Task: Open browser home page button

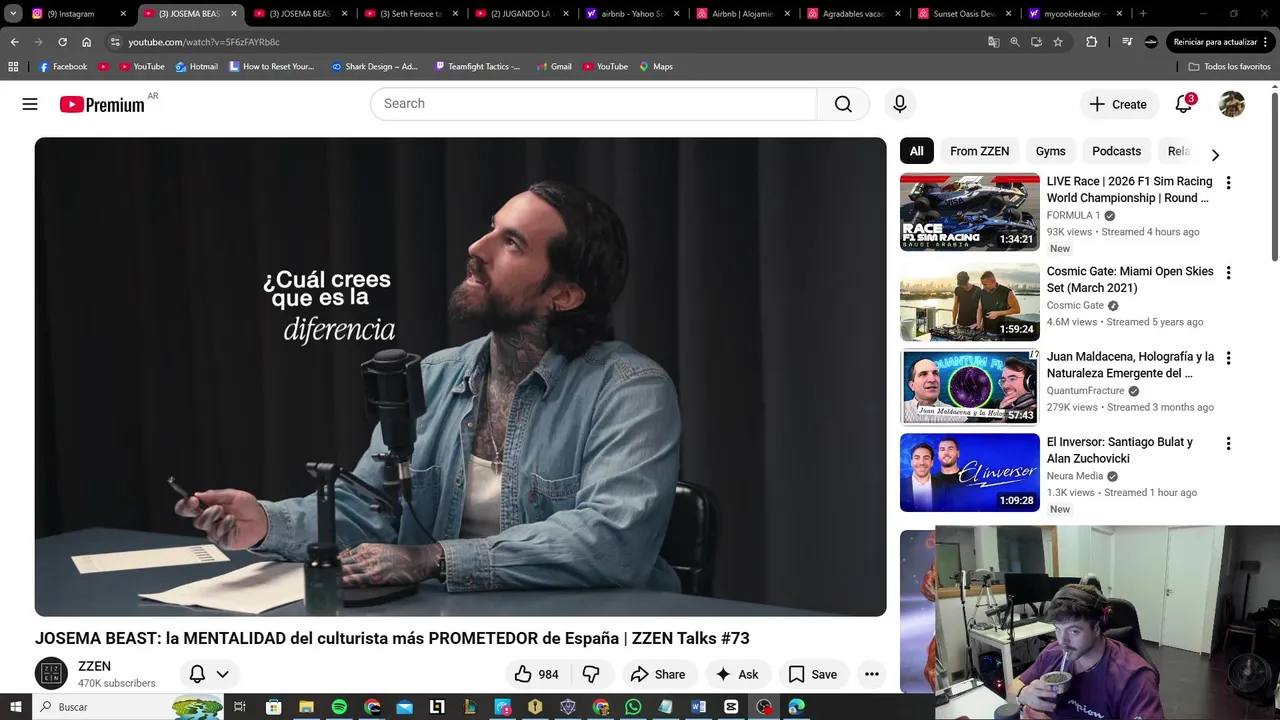Action: [x=86, y=42]
